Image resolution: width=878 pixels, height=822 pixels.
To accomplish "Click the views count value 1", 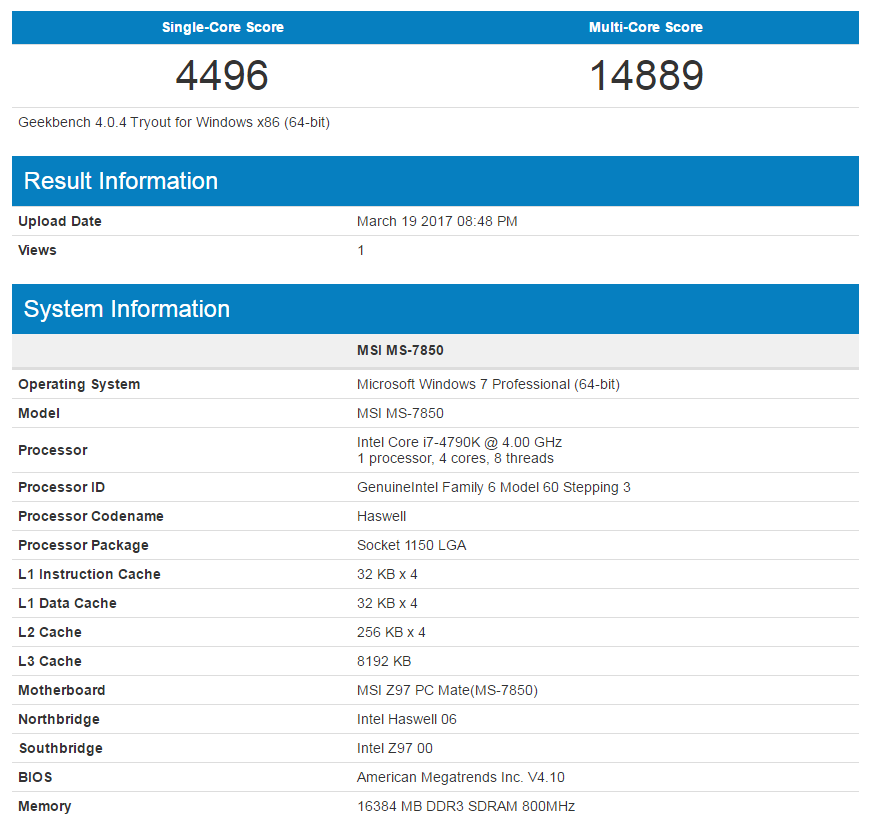I will click(x=361, y=250).
